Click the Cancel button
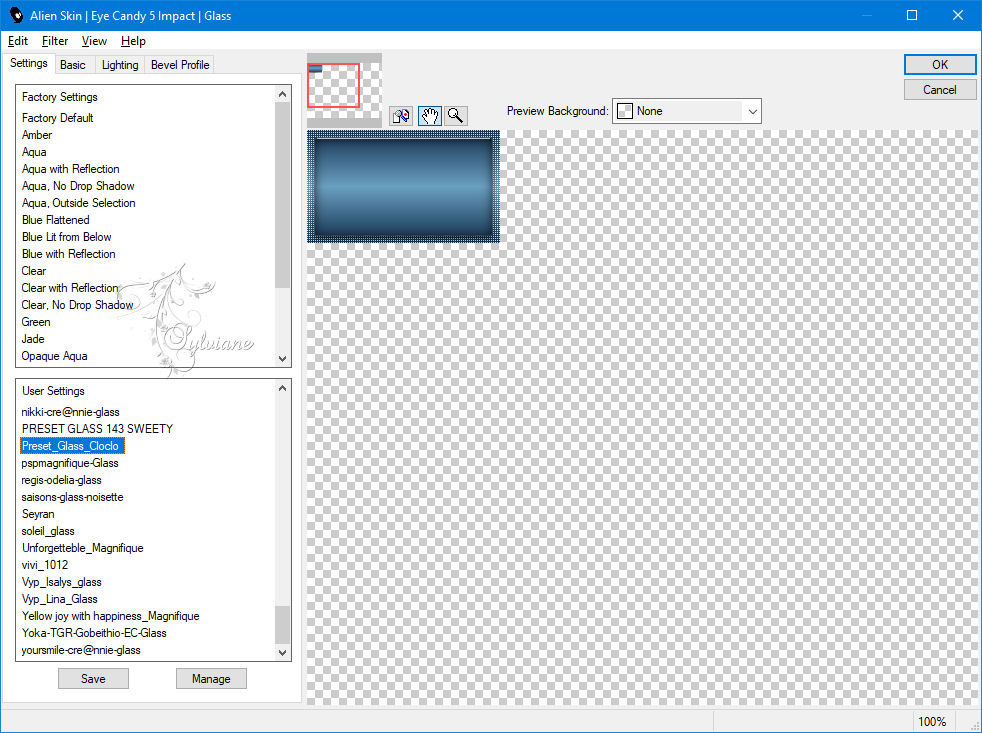The height and width of the screenshot is (733, 982). coord(939,90)
